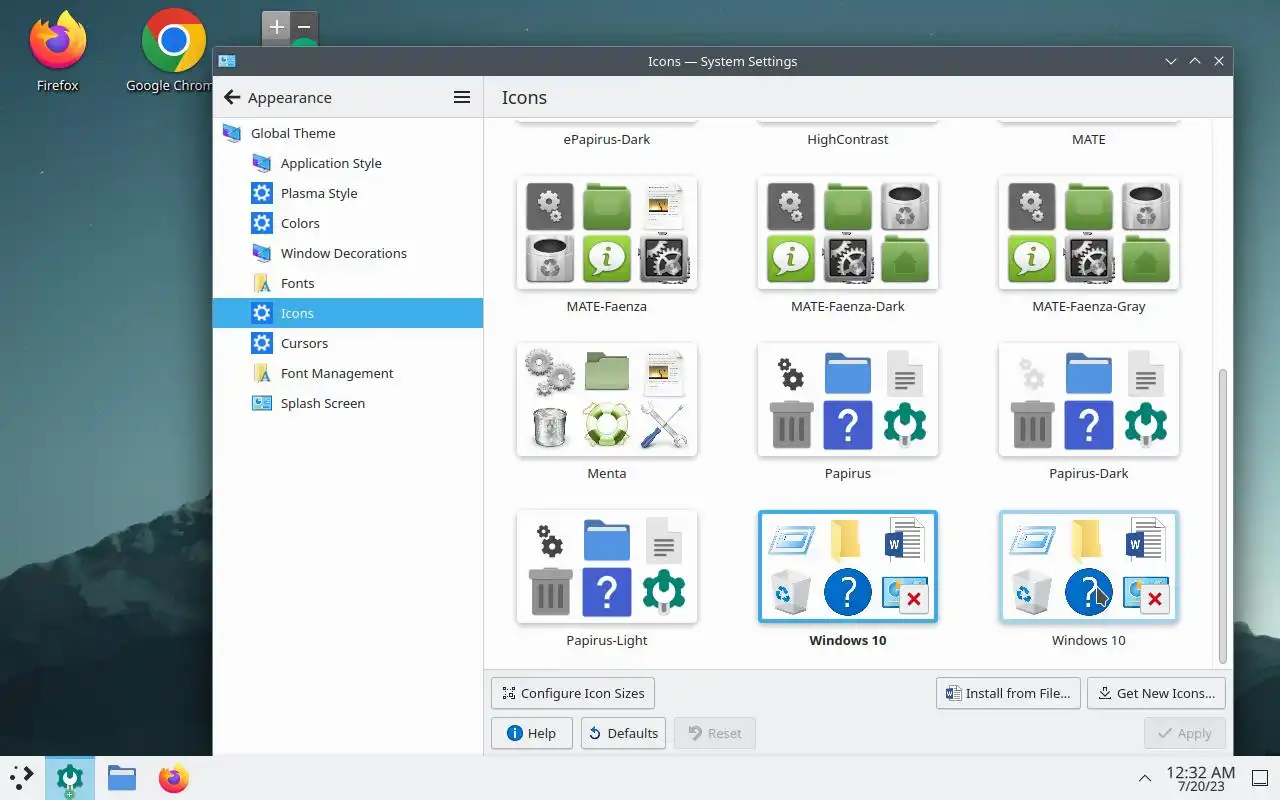The width and height of the screenshot is (1280, 800).
Task: Click the icon themes list scrollbar
Action: tap(1222, 516)
